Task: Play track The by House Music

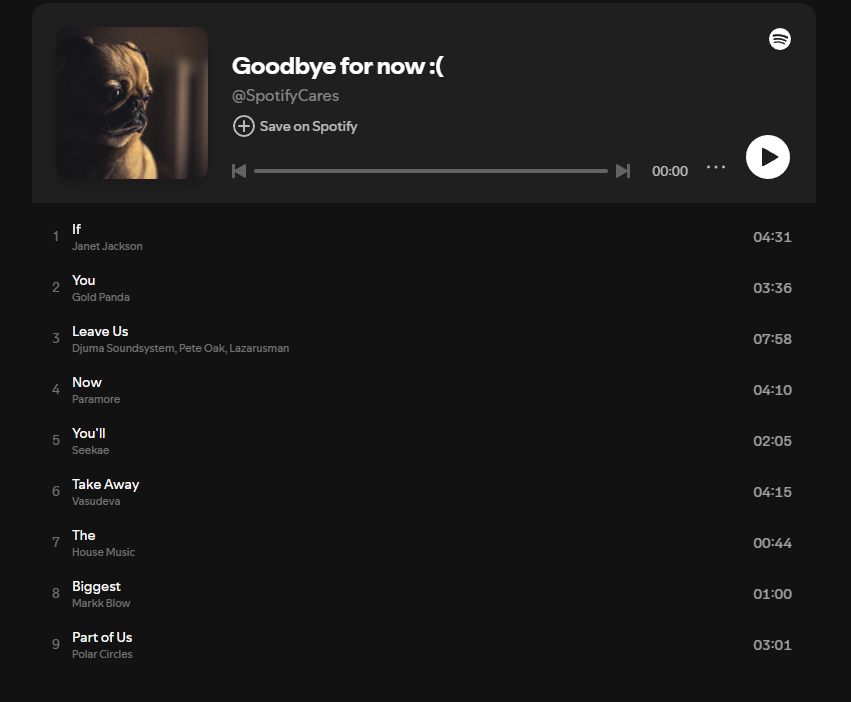Action: 84,535
